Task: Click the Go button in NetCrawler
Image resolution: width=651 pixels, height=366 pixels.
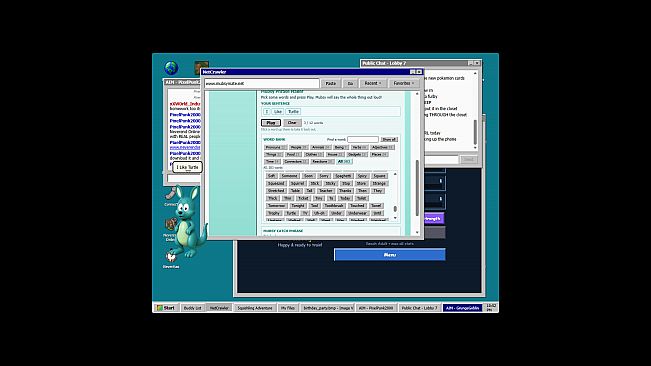Action: [x=350, y=83]
